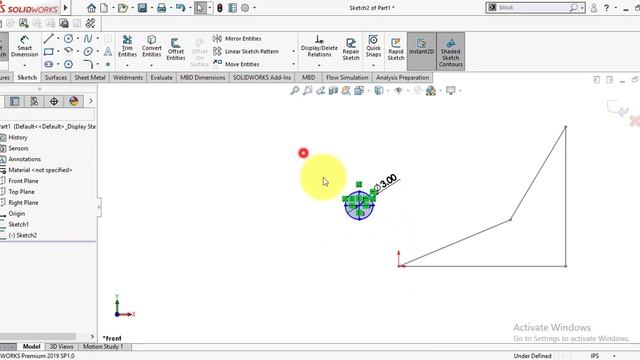Open the DimXpertManager crosshair tab
Screen dimensions: 640x360
[54, 101]
